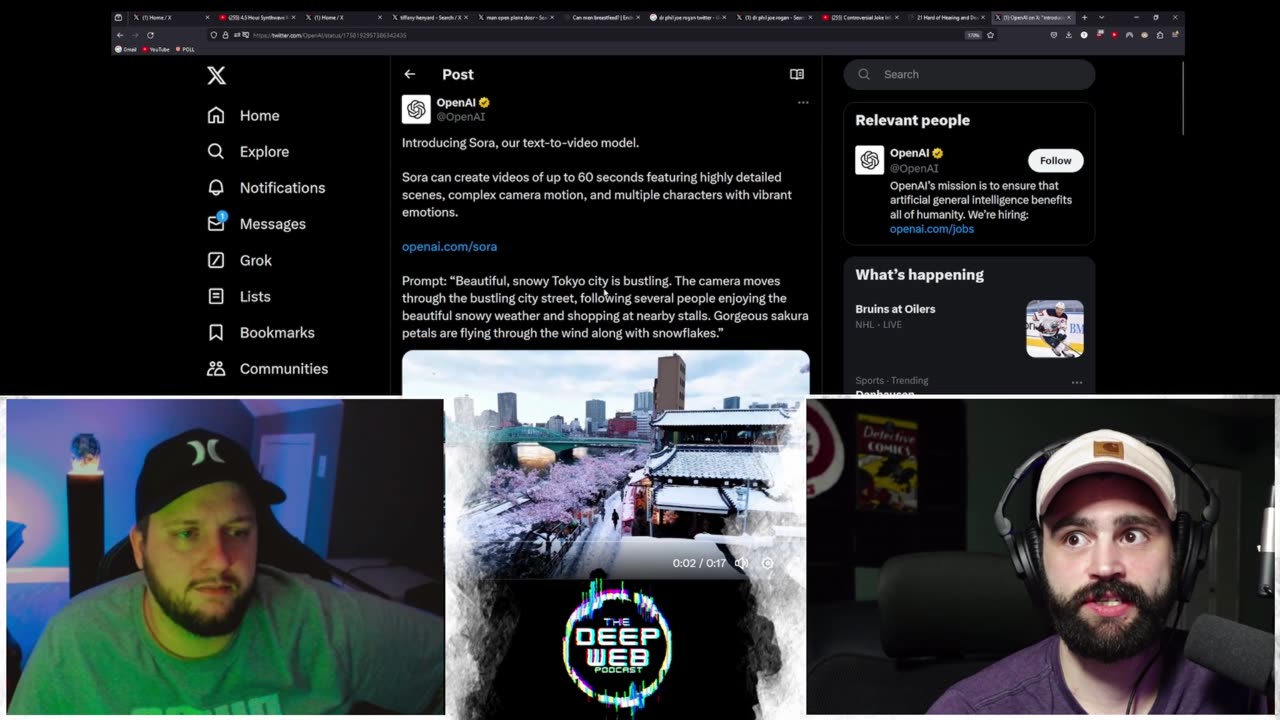This screenshot has width=1280, height=720.
Task: Click the 'Relevant people' heading
Action: 913,120
